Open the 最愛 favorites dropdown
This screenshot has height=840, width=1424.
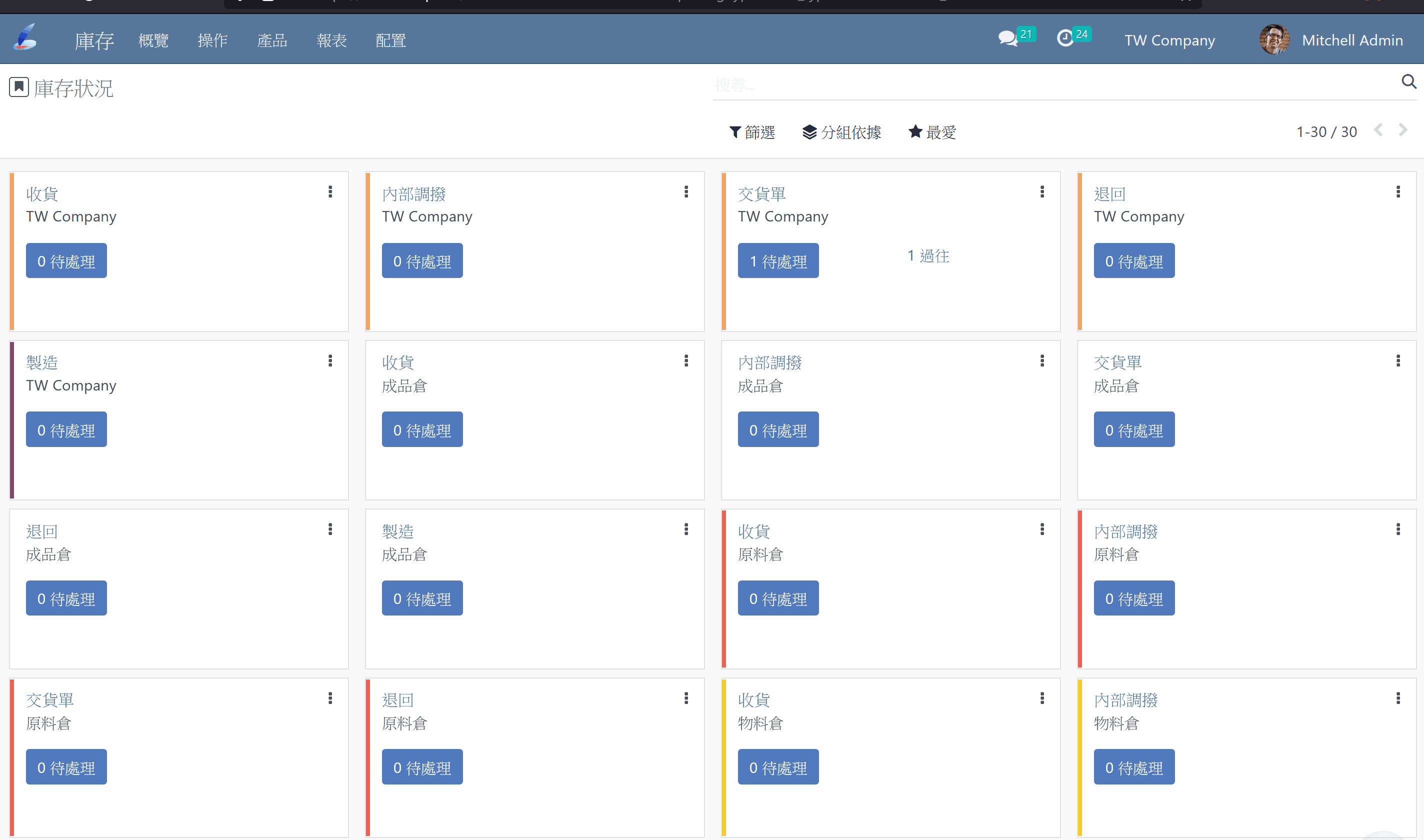click(x=932, y=132)
